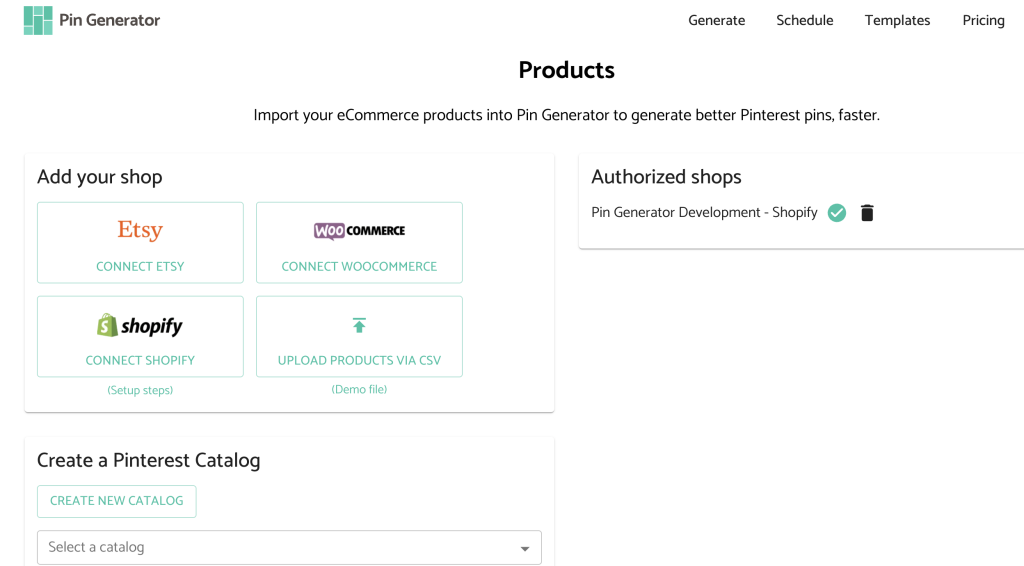Click the Shopify logo
Image resolution: width=1024 pixels, height=566 pixels.
(x=140, y=325)
